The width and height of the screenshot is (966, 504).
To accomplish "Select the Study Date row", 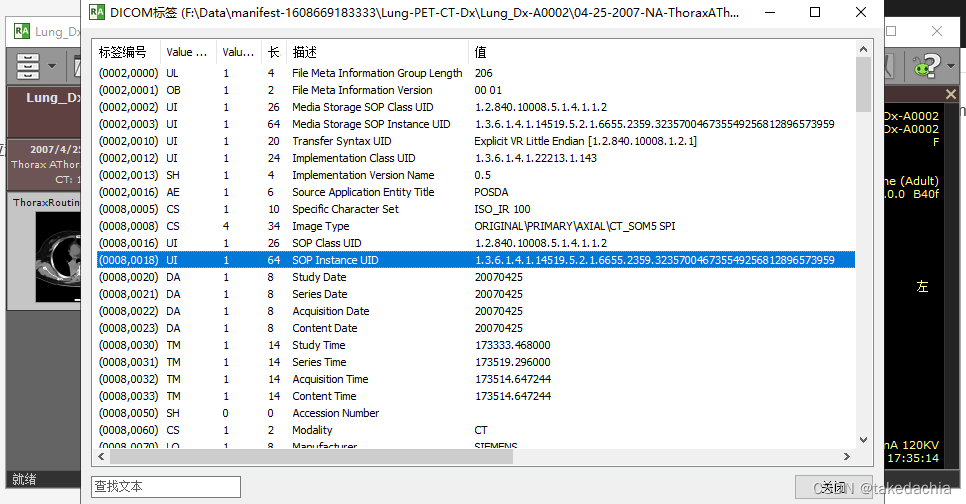I will click(476, 277).
